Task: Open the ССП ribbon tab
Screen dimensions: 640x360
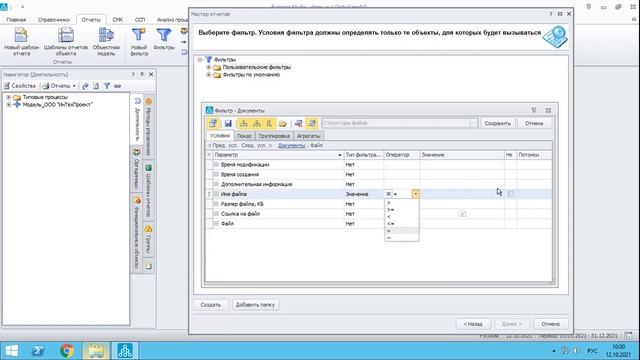Action: 140,20
